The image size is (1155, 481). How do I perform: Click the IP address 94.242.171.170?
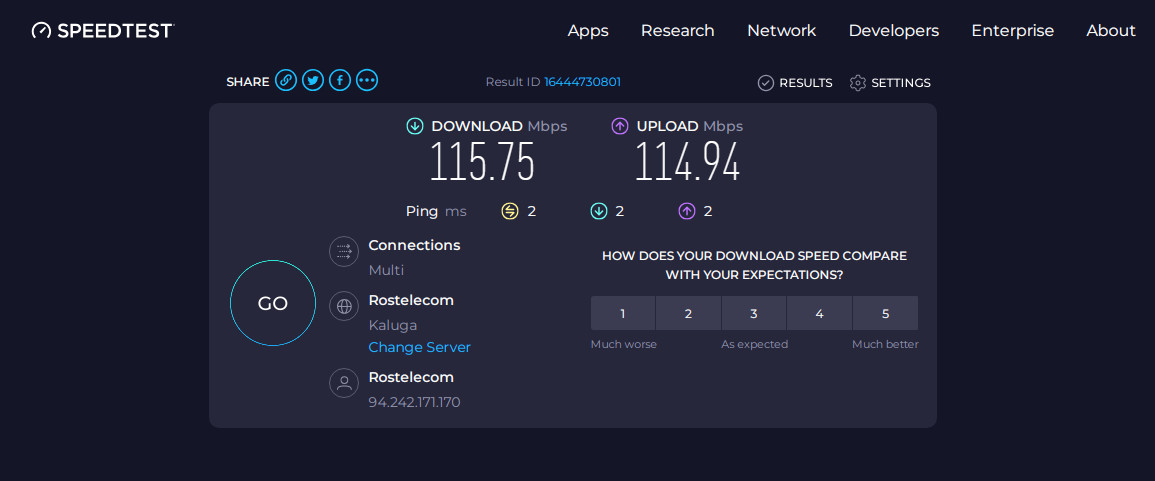pyautogui.click(x=415, y=402)
